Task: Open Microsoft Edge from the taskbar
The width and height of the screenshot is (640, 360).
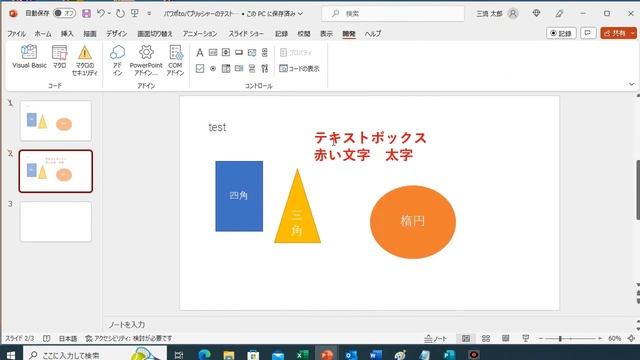Action: click(x=204, y=355)
